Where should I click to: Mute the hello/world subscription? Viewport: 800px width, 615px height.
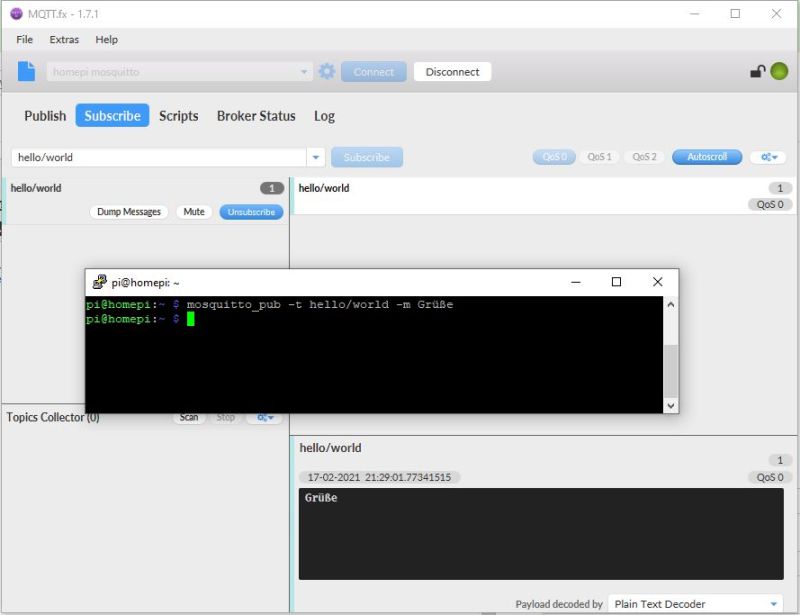(194, 212)
